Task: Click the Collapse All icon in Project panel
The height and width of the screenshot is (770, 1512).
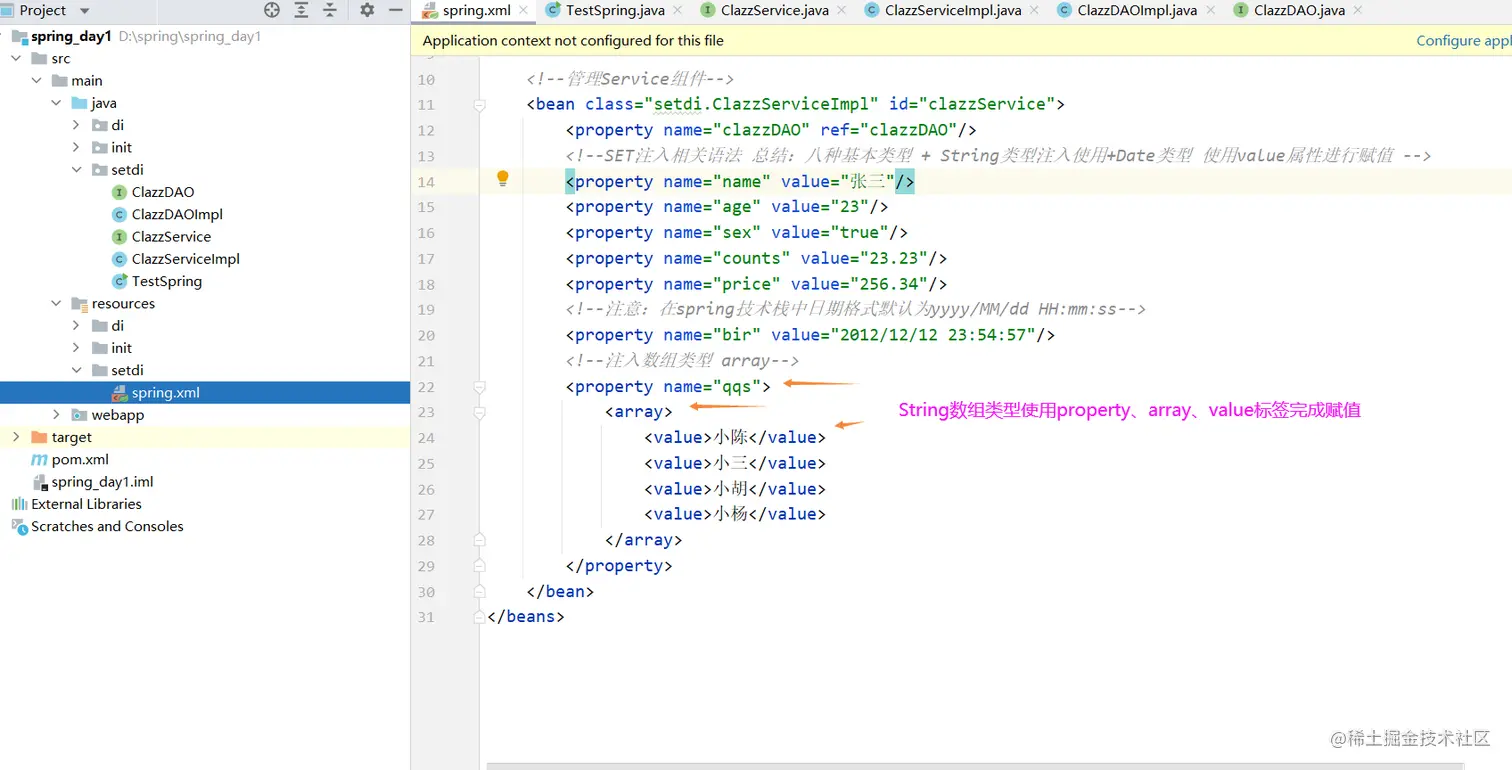Action: [330, 10]
